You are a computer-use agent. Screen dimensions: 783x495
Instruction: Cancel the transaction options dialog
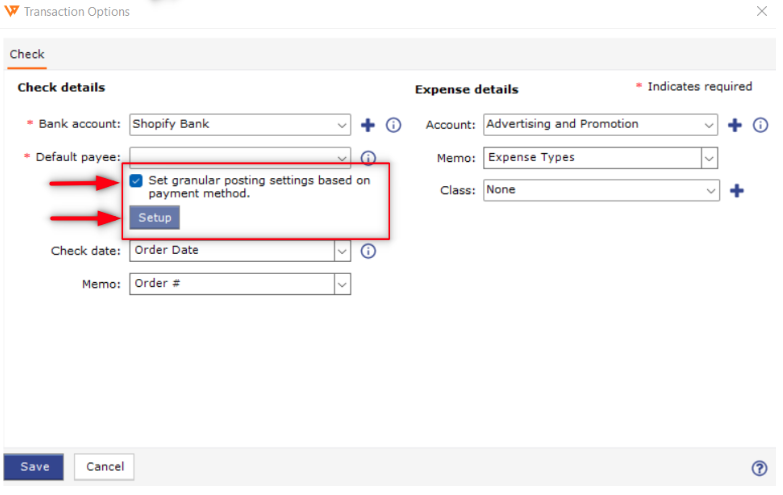[104, 467]
